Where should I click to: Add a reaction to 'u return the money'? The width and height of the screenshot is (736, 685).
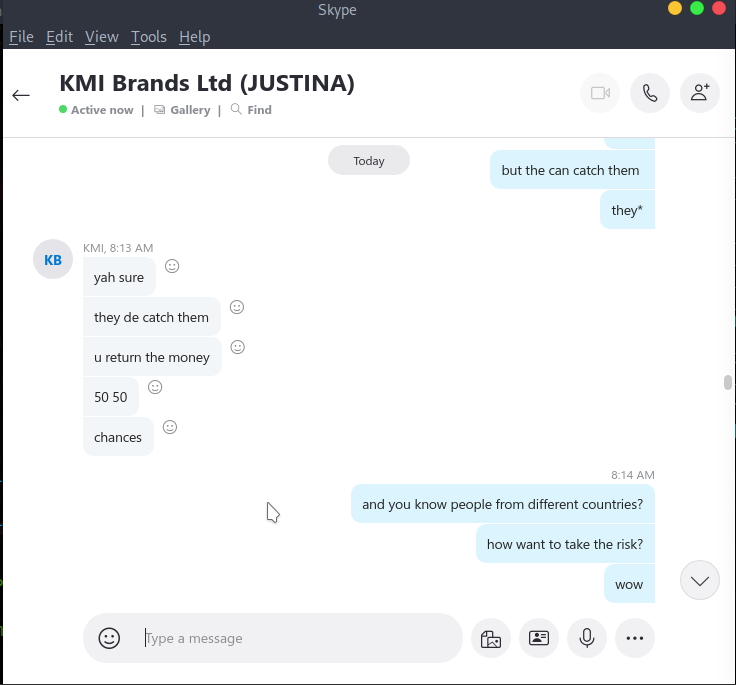point(238,347)
